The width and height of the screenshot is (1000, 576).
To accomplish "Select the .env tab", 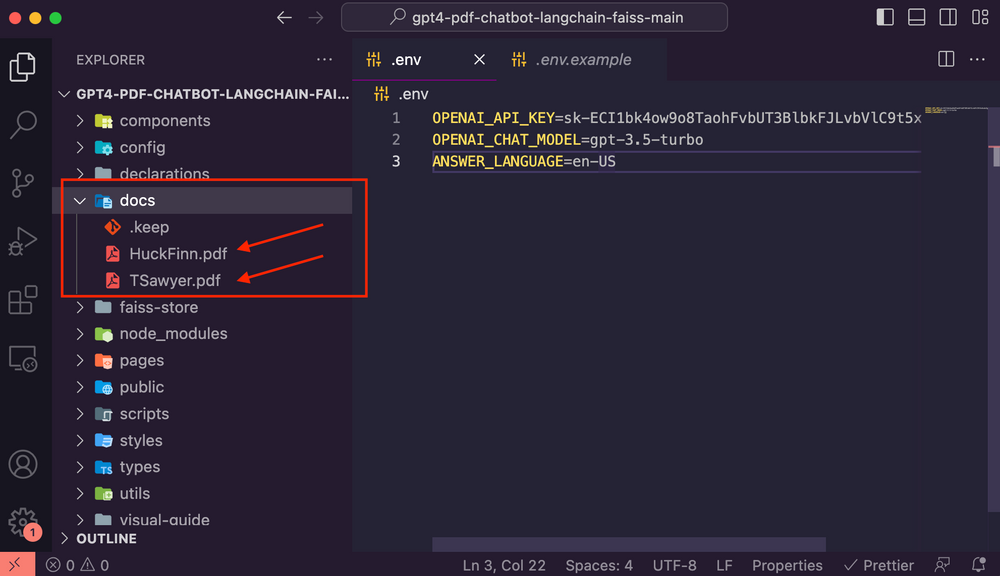I will [x=405, y=59].
